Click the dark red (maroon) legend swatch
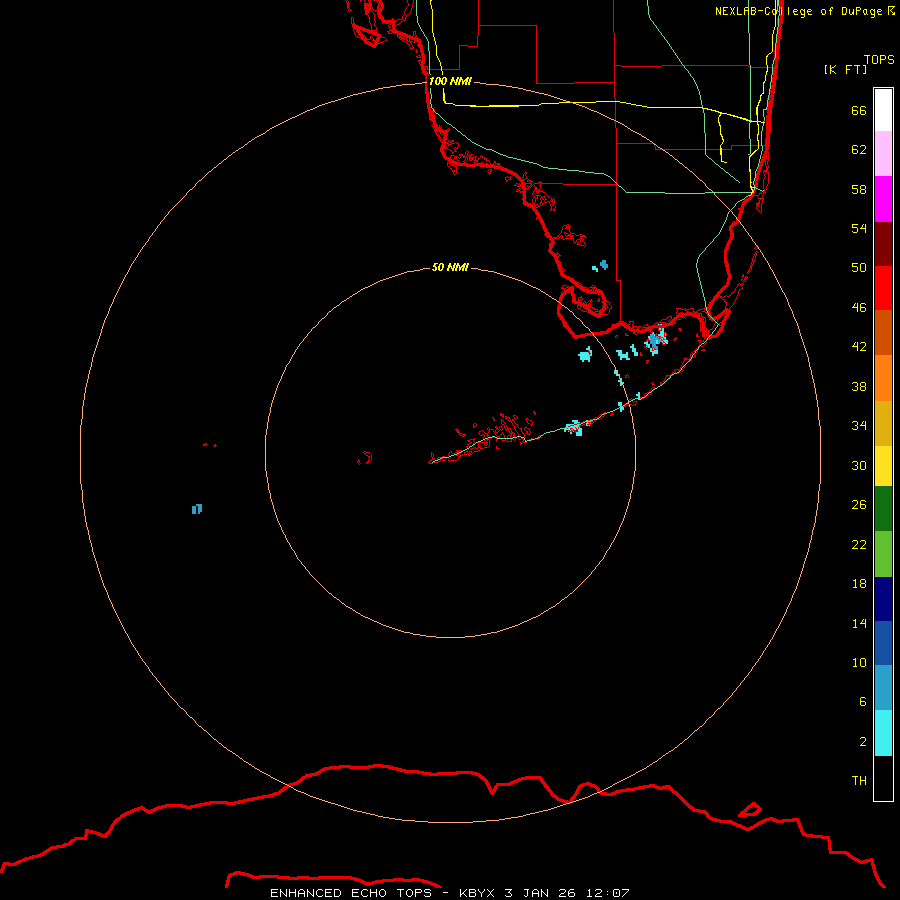The width and height of the screenshot is (900, 900). (x=883, y=244)
